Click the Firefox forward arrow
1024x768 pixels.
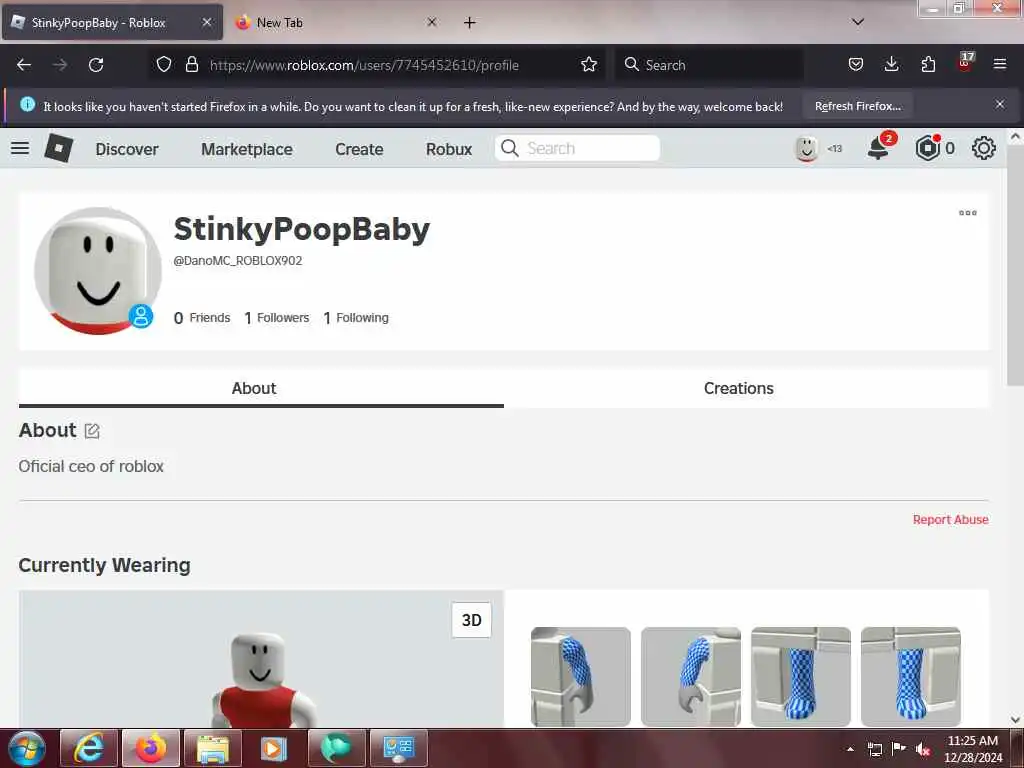[x=59, y=65]
